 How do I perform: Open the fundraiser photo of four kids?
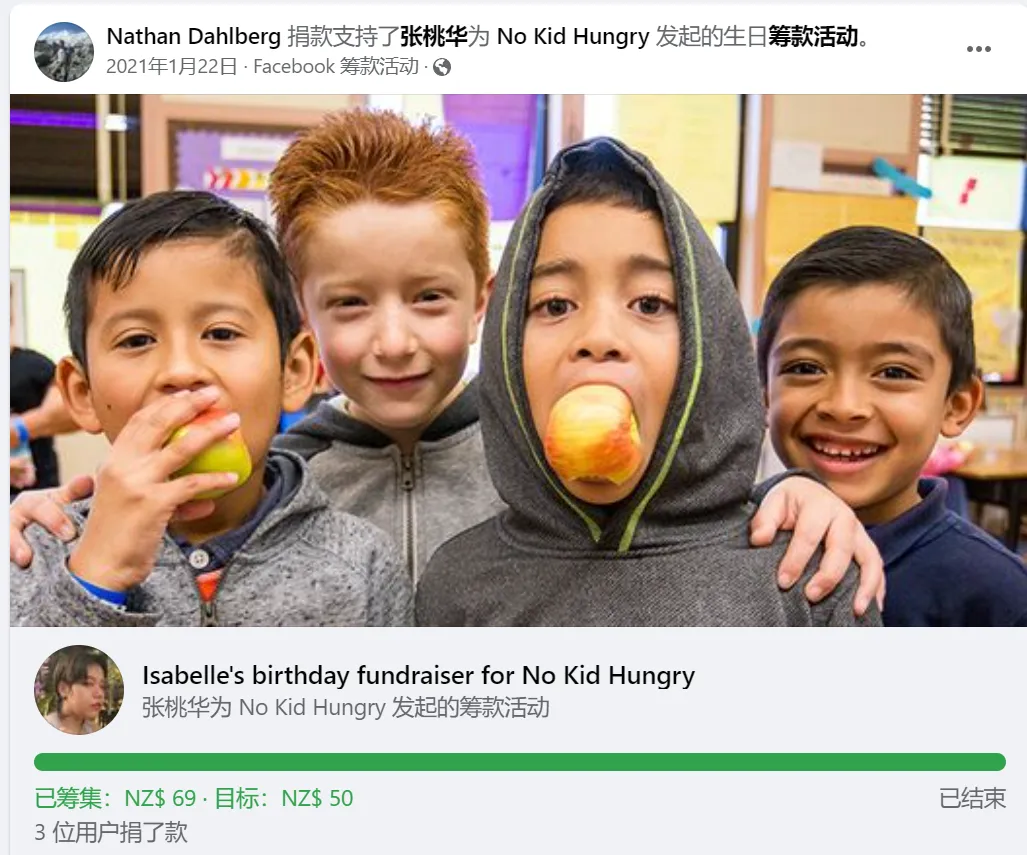tap(518, 360)
